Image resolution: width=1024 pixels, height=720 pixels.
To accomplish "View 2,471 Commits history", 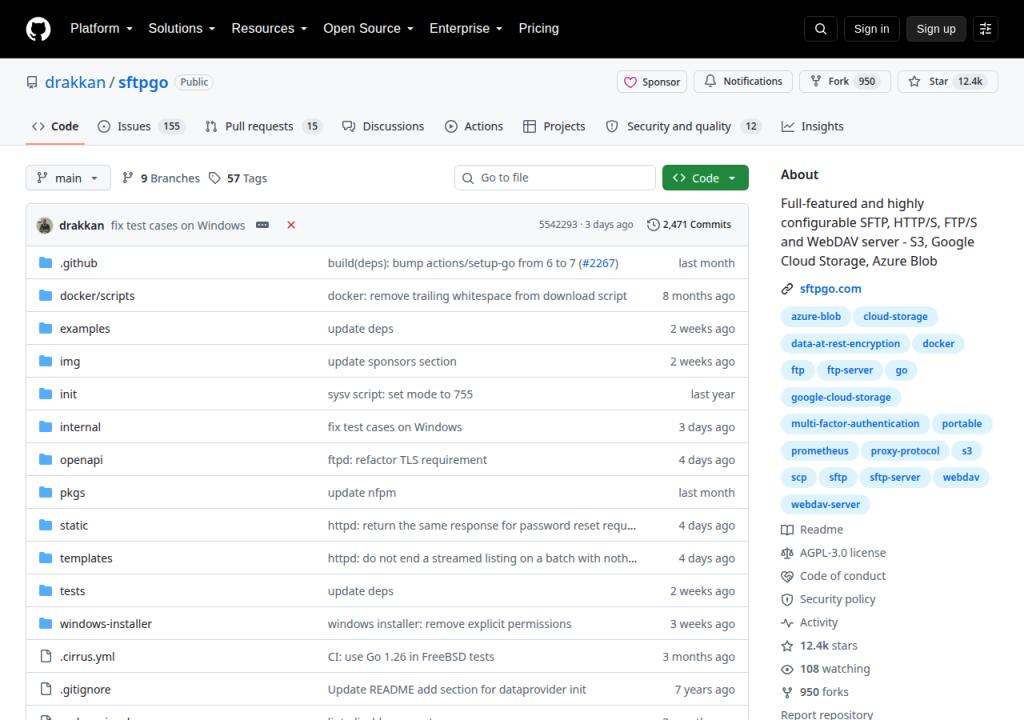I will (x=689, y=225).
